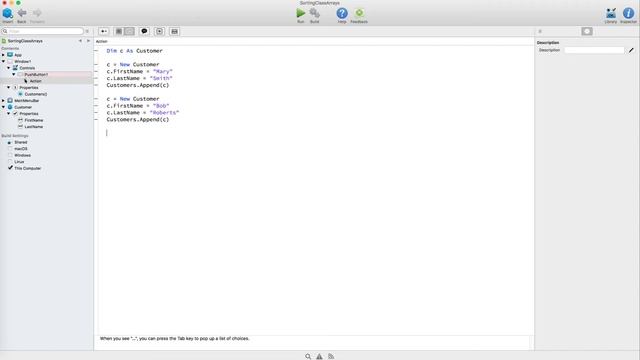Viewport: 640px width, 360px height.
Task: Select MainMenuBar in navigator
Action: tap(27, 100)
